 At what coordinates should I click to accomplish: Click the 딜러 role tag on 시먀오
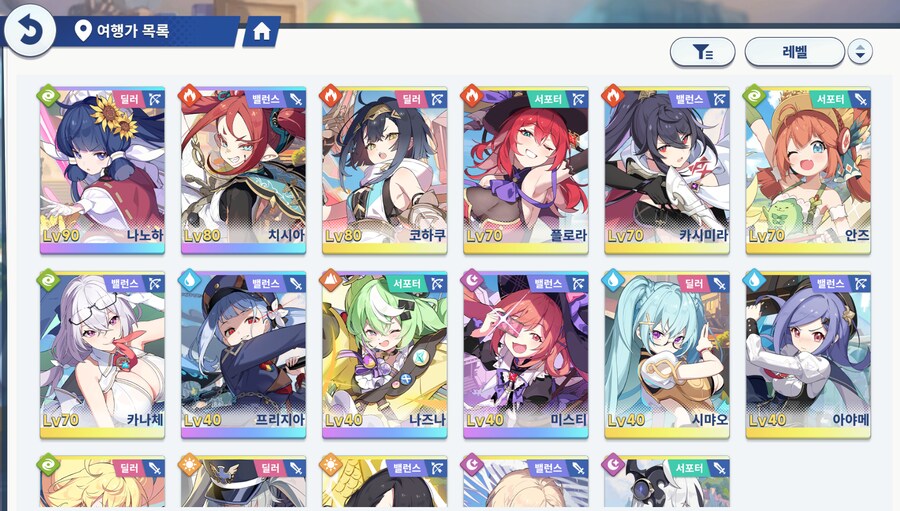[x=693, y=284]
